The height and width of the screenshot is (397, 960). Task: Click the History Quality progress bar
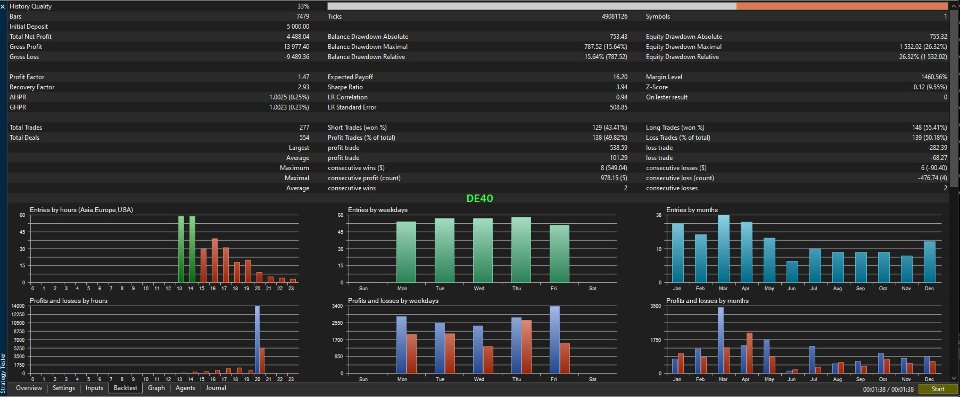tap(637, 6)
